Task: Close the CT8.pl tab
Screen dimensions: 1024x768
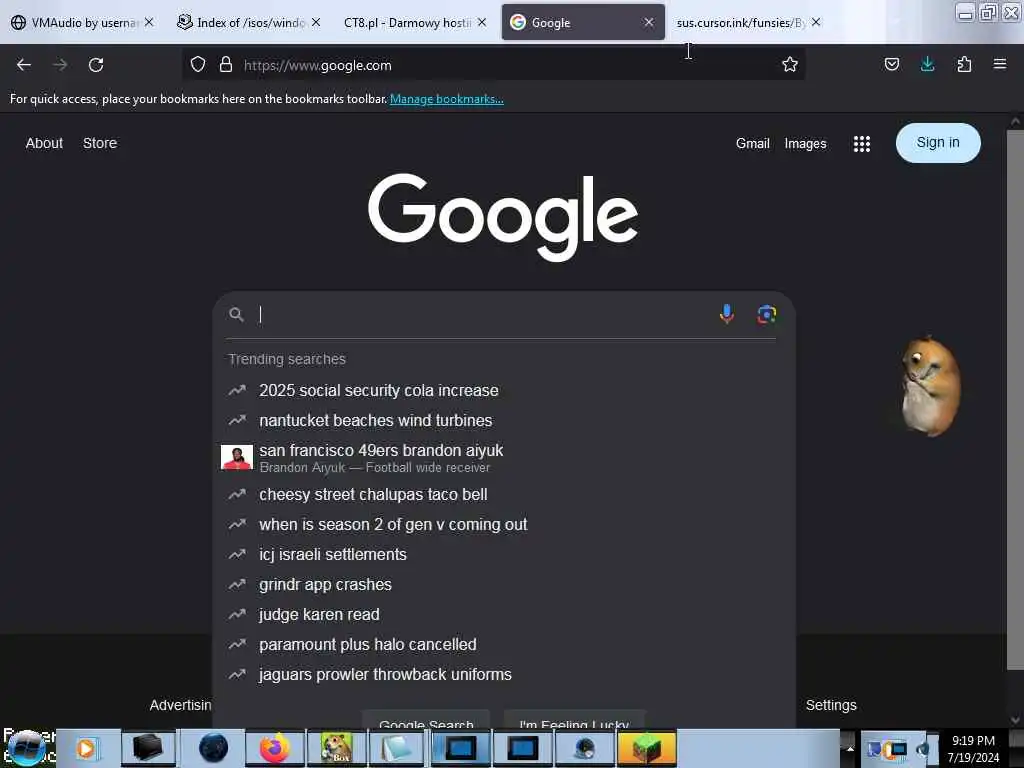Action: [x=482, y=22]
